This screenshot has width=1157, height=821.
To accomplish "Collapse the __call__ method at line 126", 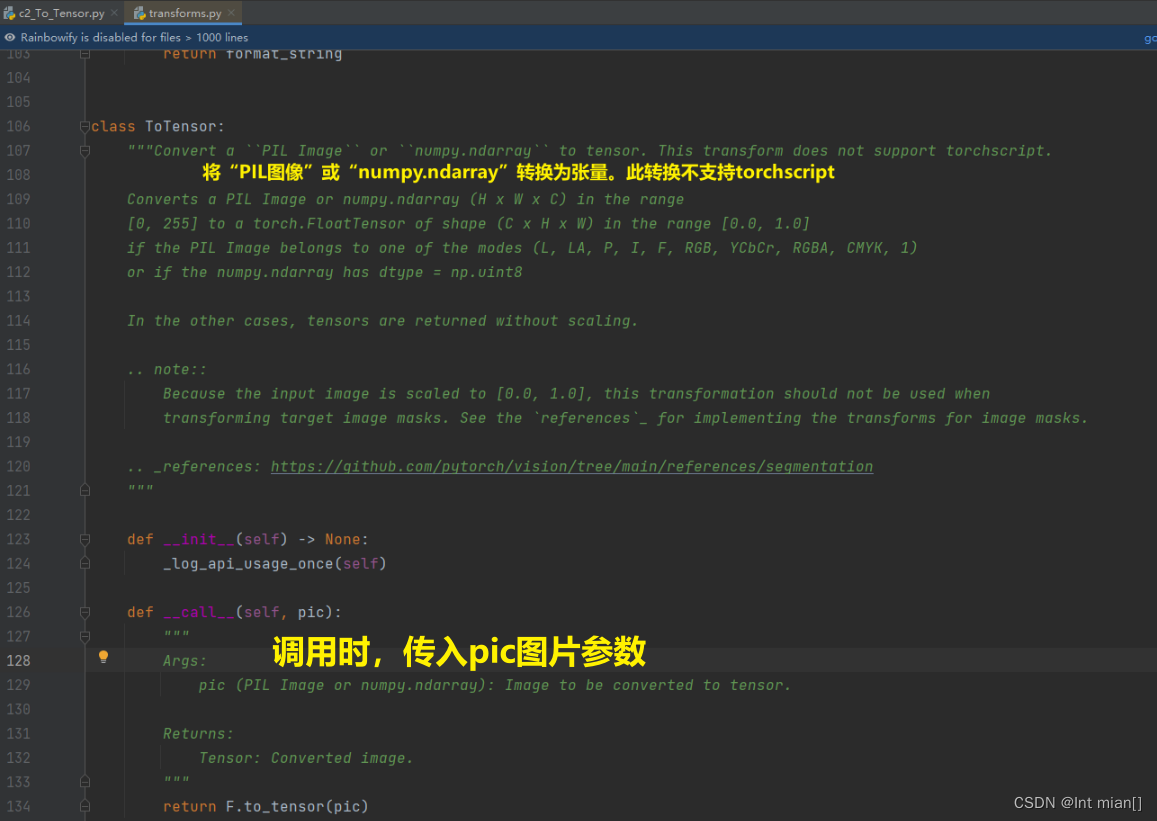I will click(x=85, y=612).
